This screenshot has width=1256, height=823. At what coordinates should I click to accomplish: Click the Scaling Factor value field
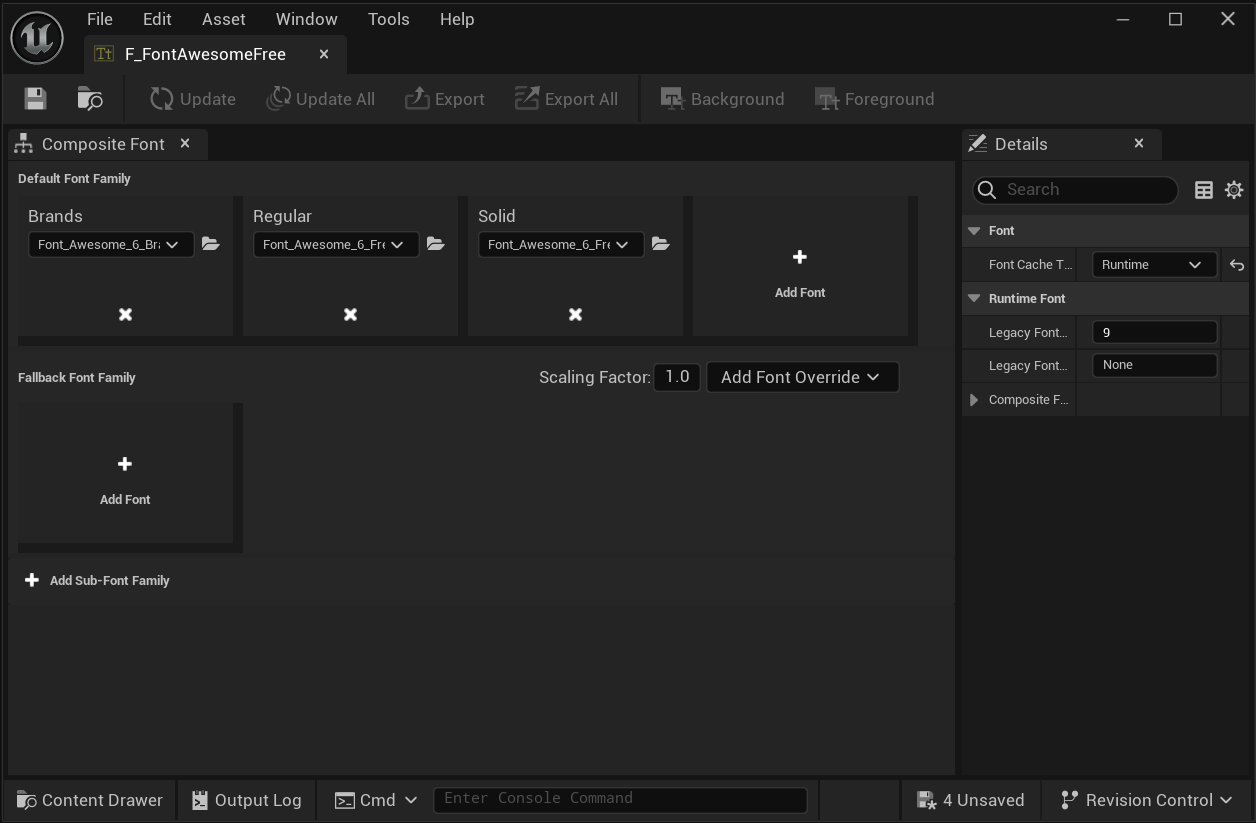tap(677, 377)
